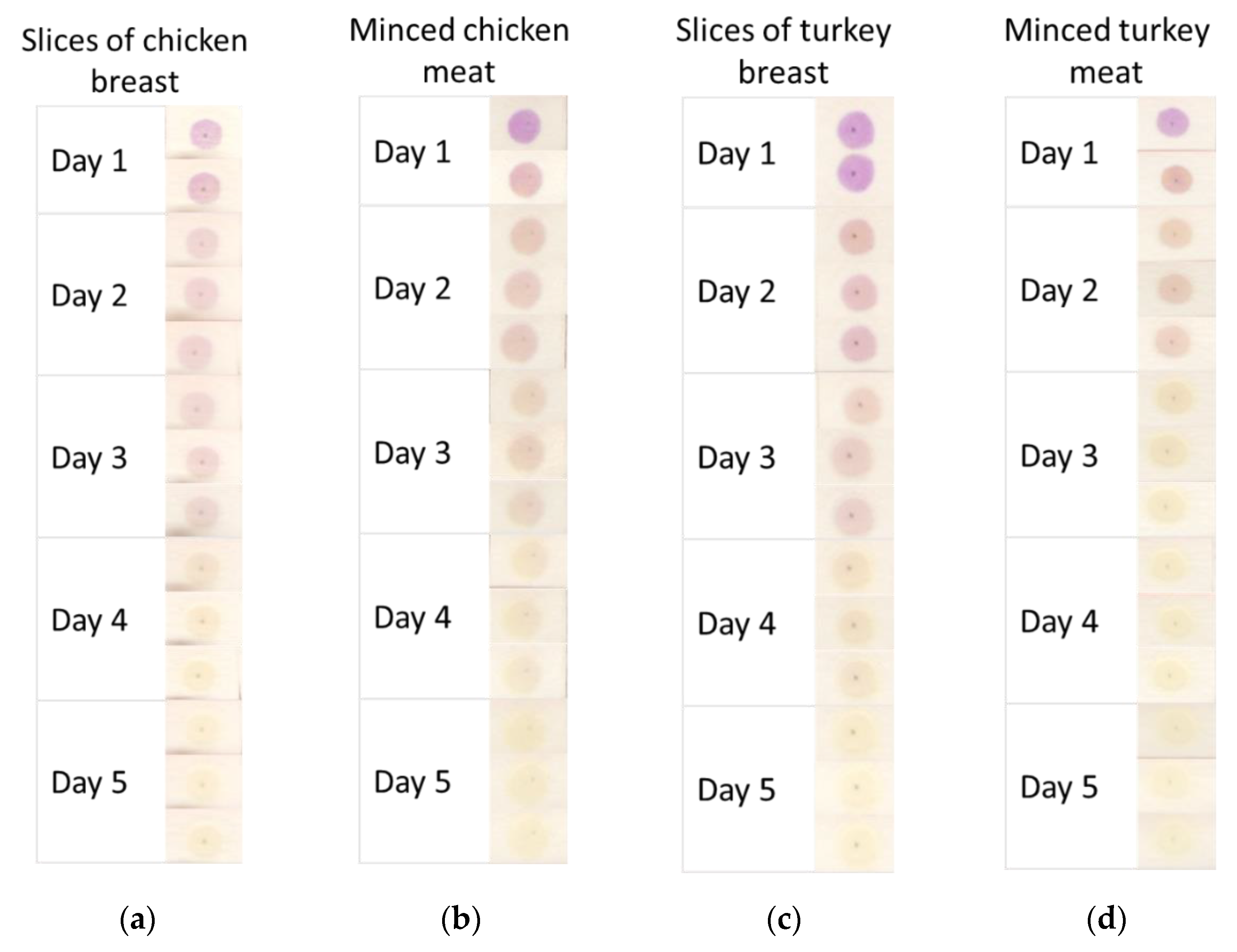Viewport: 1237px width, 952px height.
Task: Select the top violet spot in minced turkey Day 1
Action: pos(1173,123)
